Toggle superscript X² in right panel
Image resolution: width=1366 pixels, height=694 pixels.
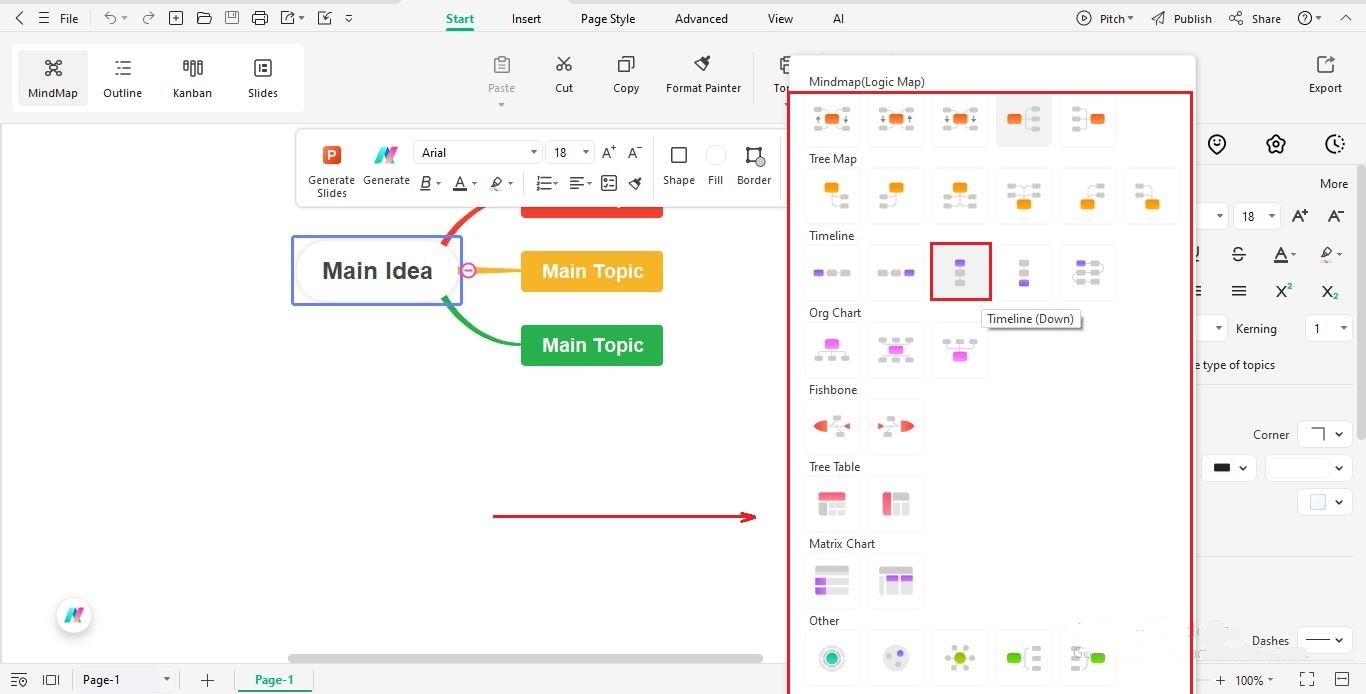1284,291
